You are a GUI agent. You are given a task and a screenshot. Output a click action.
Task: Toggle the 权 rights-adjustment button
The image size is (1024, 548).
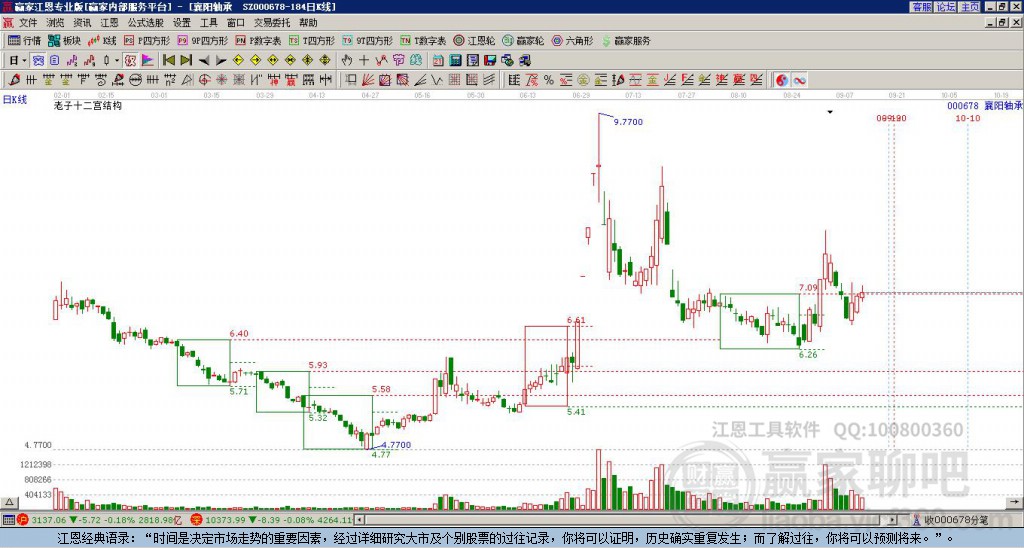(x=130, y=61)
